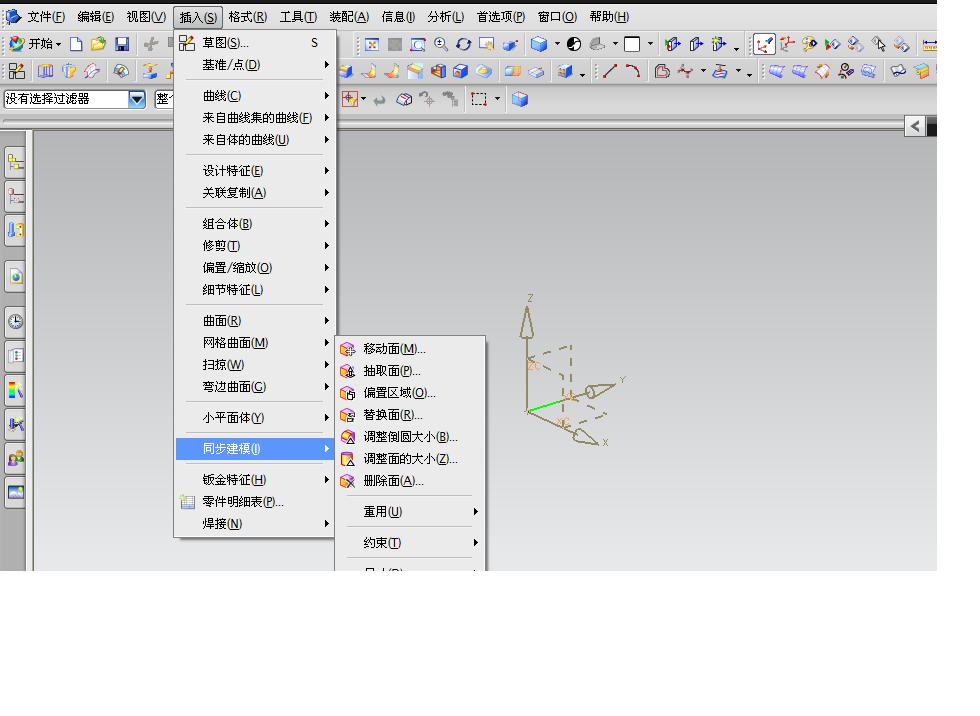Click the snap point crosshair icon

coord(349,99)
